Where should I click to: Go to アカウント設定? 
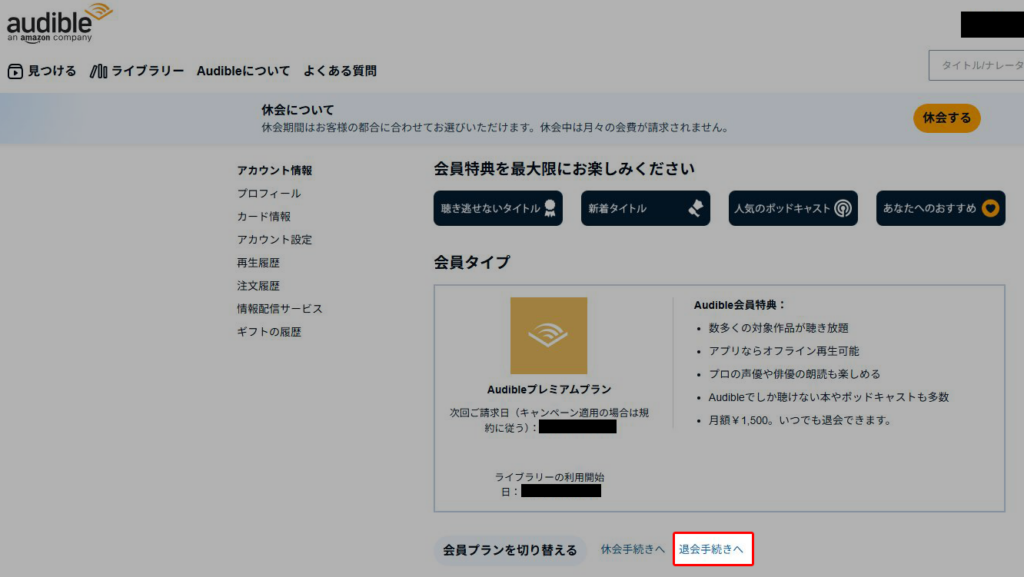click(x=274, y=239)
